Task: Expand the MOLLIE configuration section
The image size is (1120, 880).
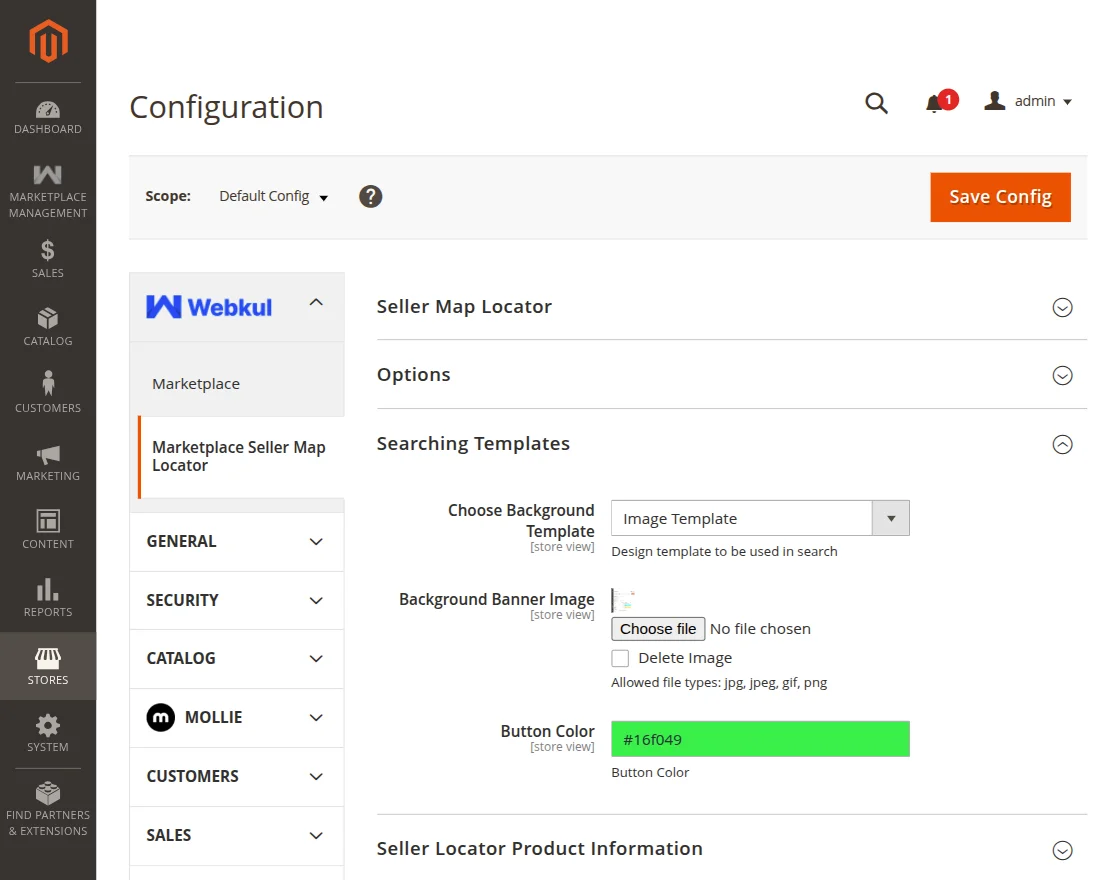Action: pyautogui.click(x=236, y=717)
